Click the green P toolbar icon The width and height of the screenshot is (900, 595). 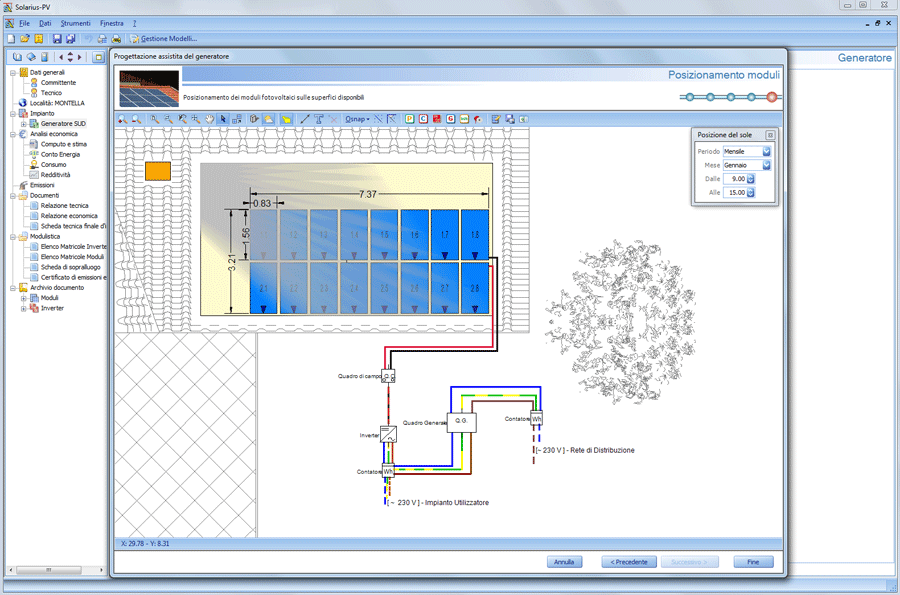tap(409, 119)
